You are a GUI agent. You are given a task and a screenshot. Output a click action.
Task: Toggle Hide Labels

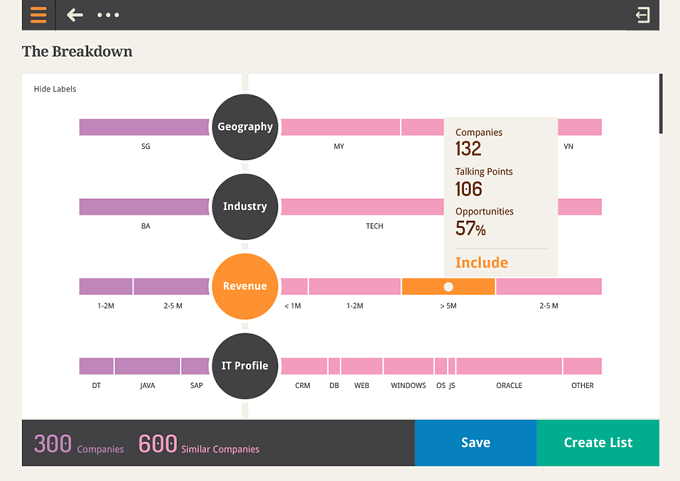tap(55, 89)
